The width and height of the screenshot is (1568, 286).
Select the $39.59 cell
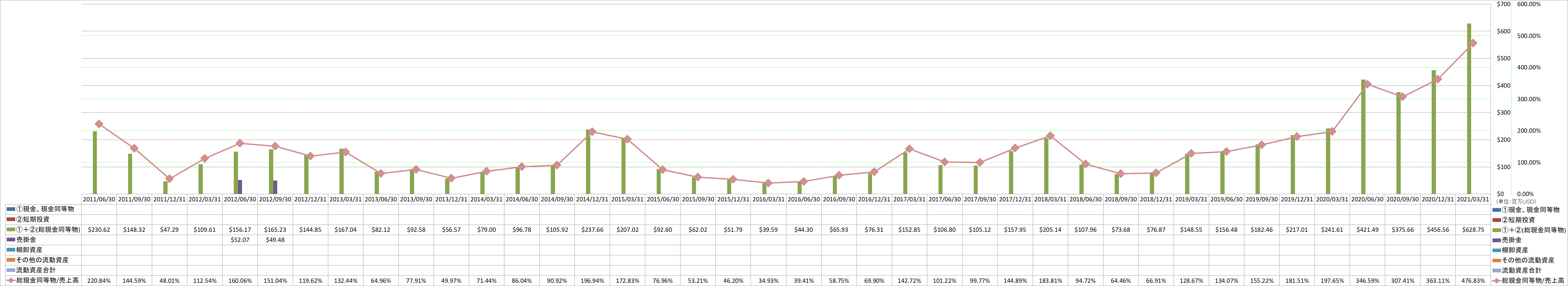pos(768,230)
